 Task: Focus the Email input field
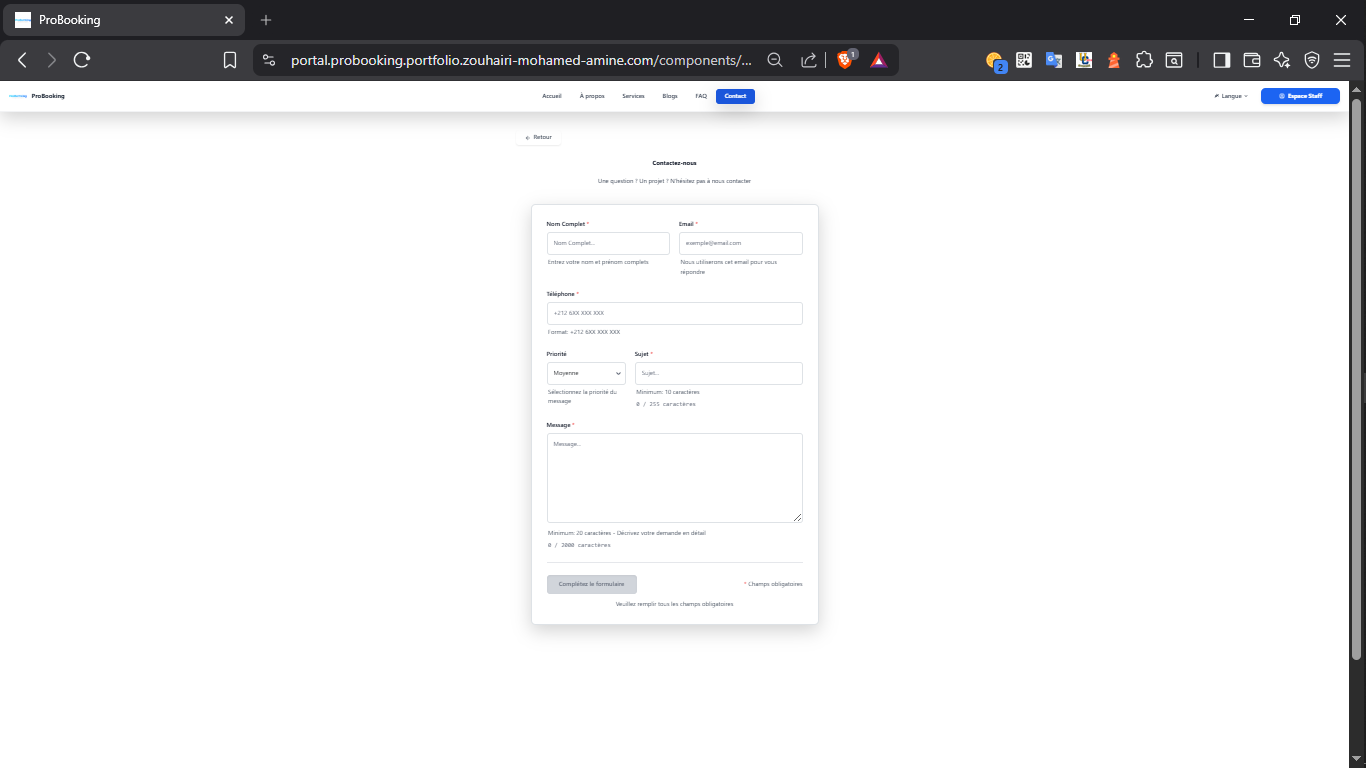(741, 243)
